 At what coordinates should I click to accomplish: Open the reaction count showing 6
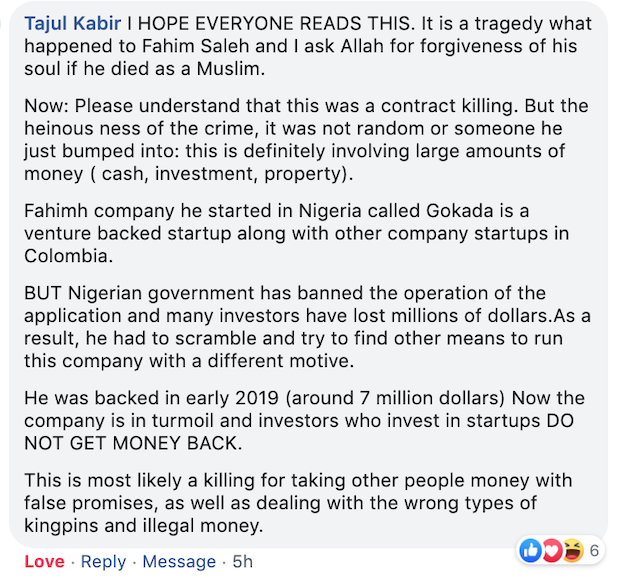[x=594, y=551]
